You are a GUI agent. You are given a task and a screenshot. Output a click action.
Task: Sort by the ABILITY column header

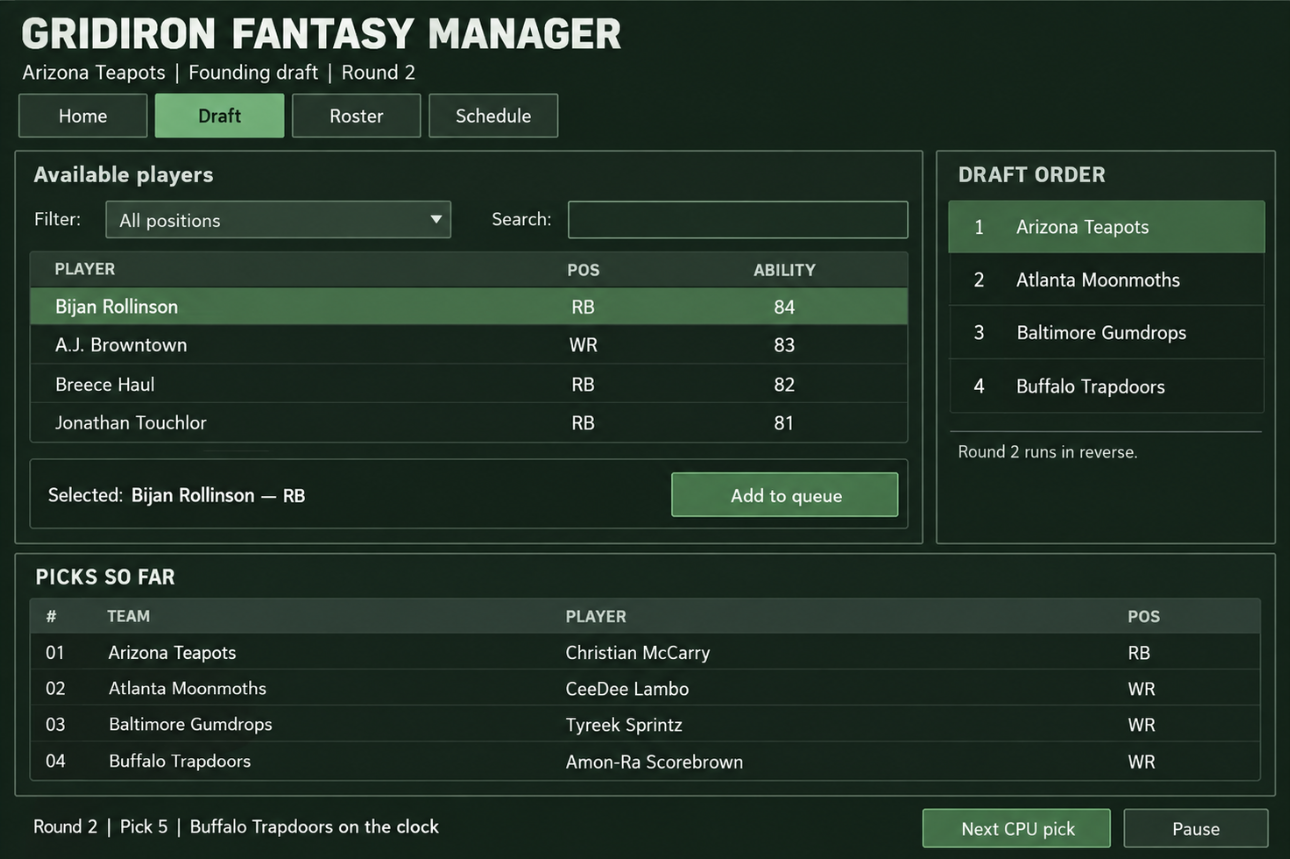click(x=784, y=270)
